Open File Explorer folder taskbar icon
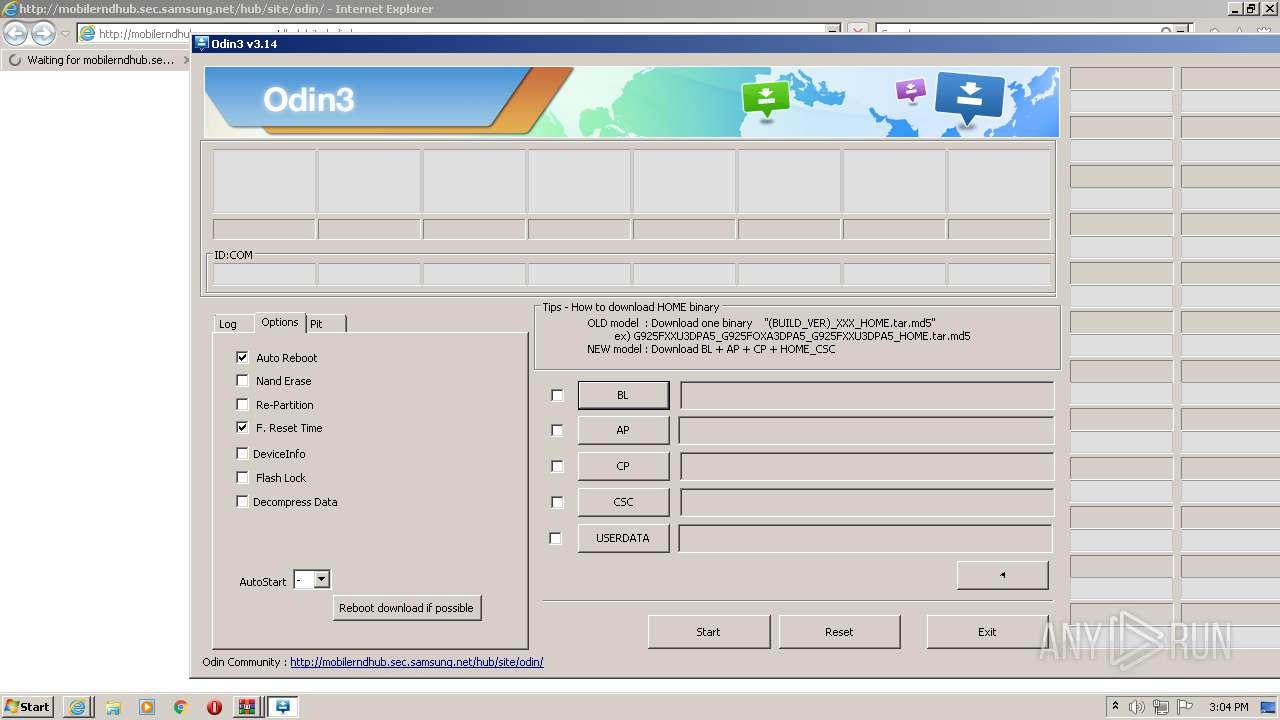The width and height of the screenshot is (1280, 720). click(112, 707)
